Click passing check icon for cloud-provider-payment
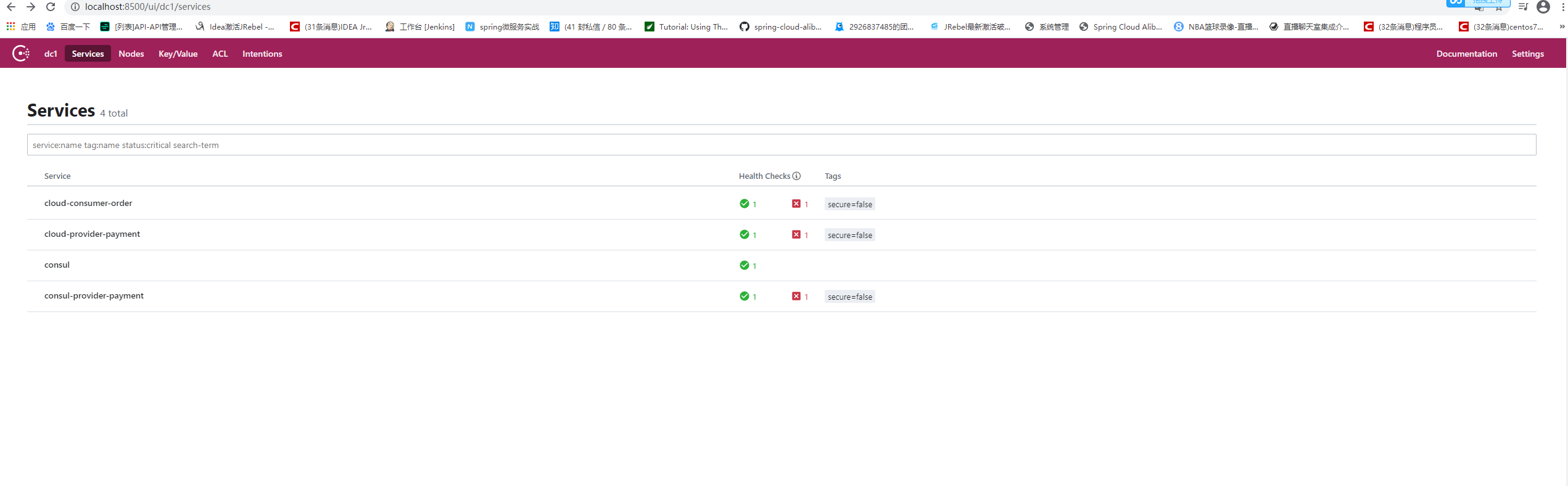The width and height of the screenshot is (1568, 486). coord(744,234)
